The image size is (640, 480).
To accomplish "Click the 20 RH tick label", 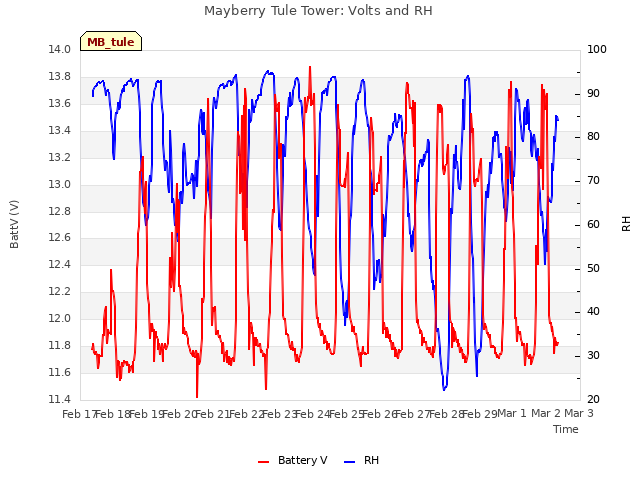I will [593, 399].
